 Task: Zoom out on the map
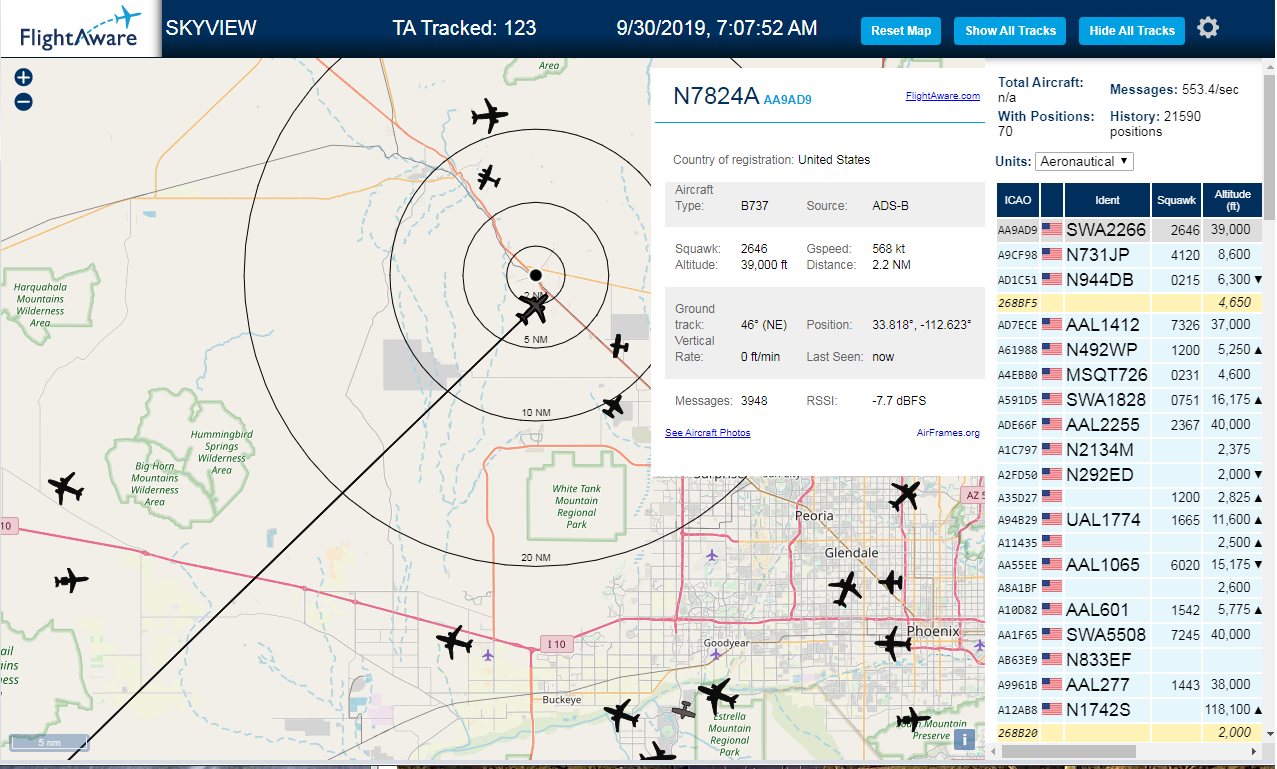click(x=23, y=102)
